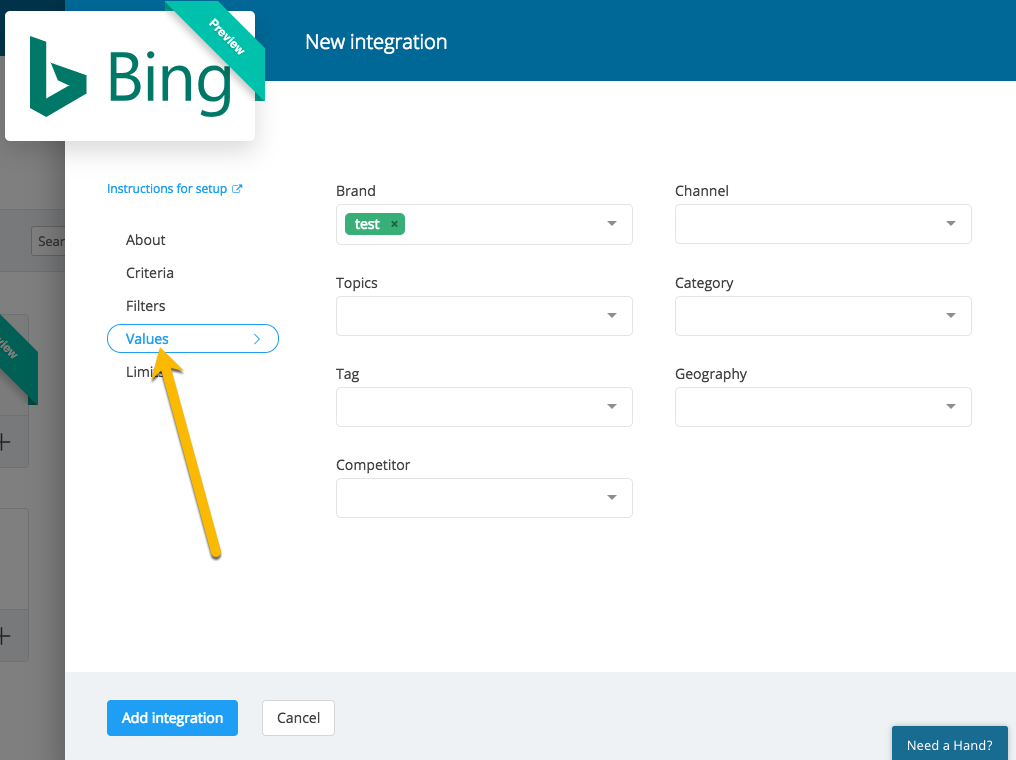Remove the 'test' brand tag
1016x760 pixels.
coord(394,224)
